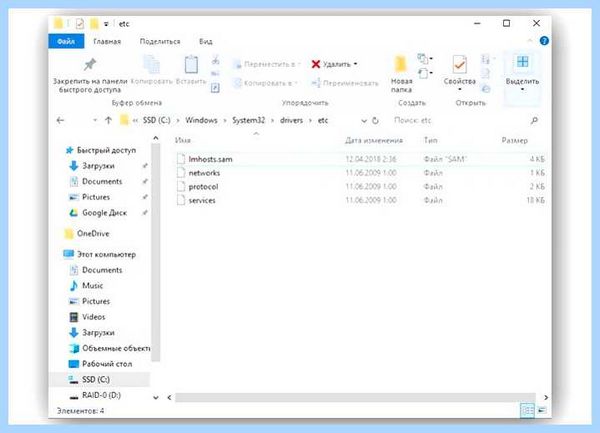Switch to the Поделиться tab
The width and height of the screenshot is (600, 433).
(160, 41)
